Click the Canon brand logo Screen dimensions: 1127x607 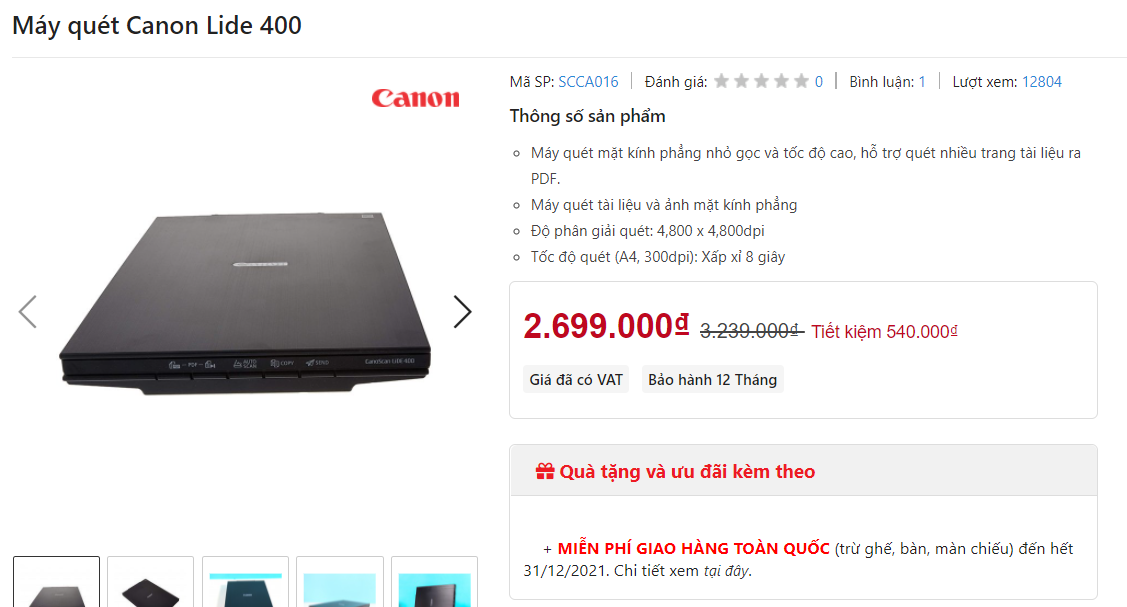point(415,98)
